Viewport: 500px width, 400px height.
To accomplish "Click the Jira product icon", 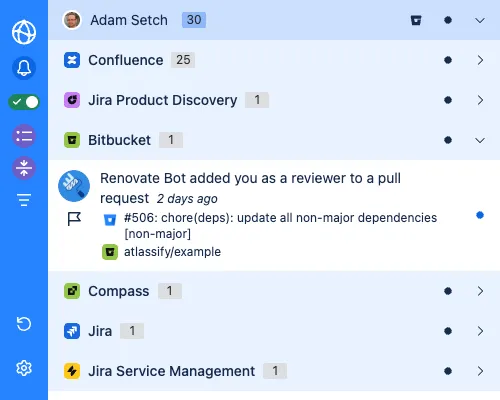I will pyautogui.click(x=72, y=331).
